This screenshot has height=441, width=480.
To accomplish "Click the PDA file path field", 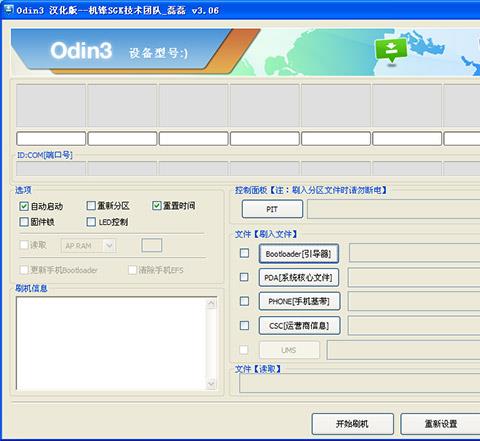I will (414, 277).
